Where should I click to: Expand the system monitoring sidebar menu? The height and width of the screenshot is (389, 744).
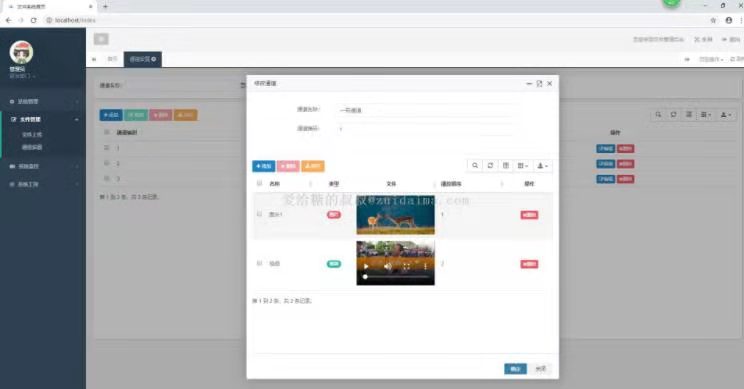tap(43, 167)
